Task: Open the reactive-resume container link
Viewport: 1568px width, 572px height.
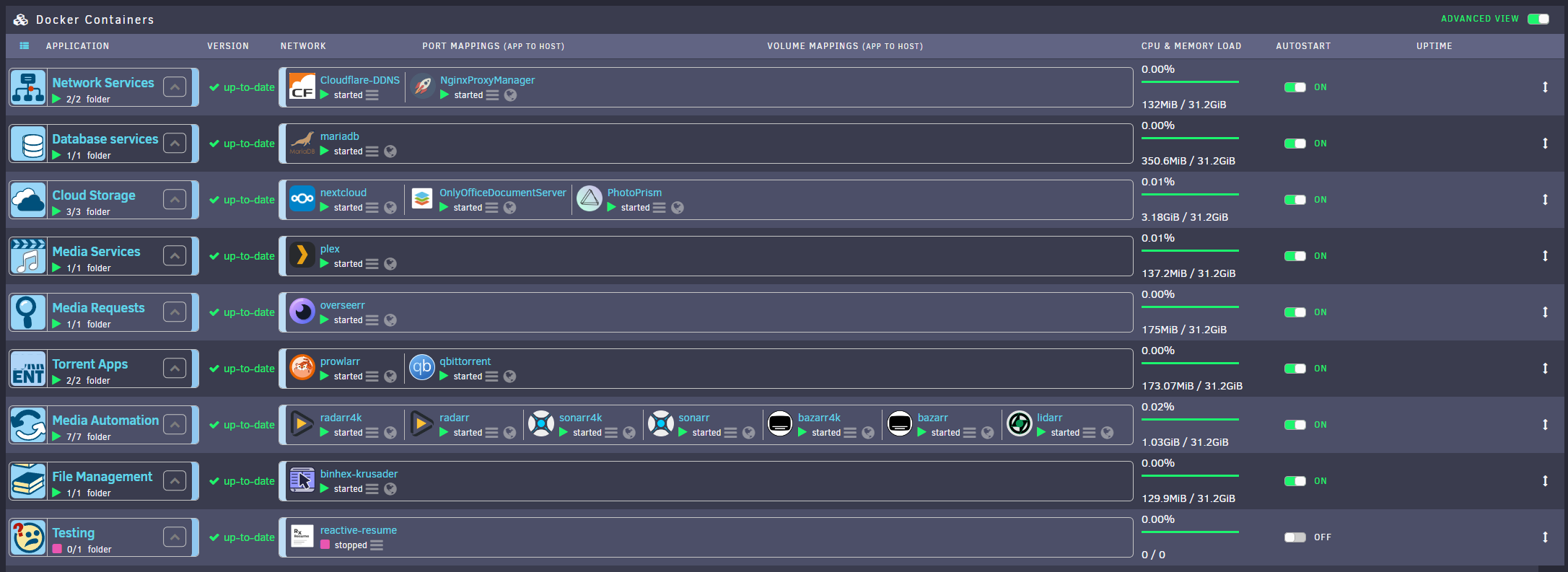Action: coord(359,530)
